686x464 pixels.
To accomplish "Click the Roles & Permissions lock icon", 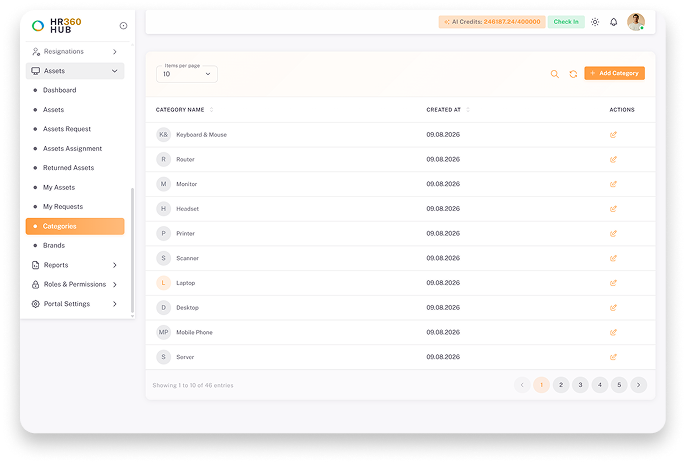I will (x=35, y=284).
